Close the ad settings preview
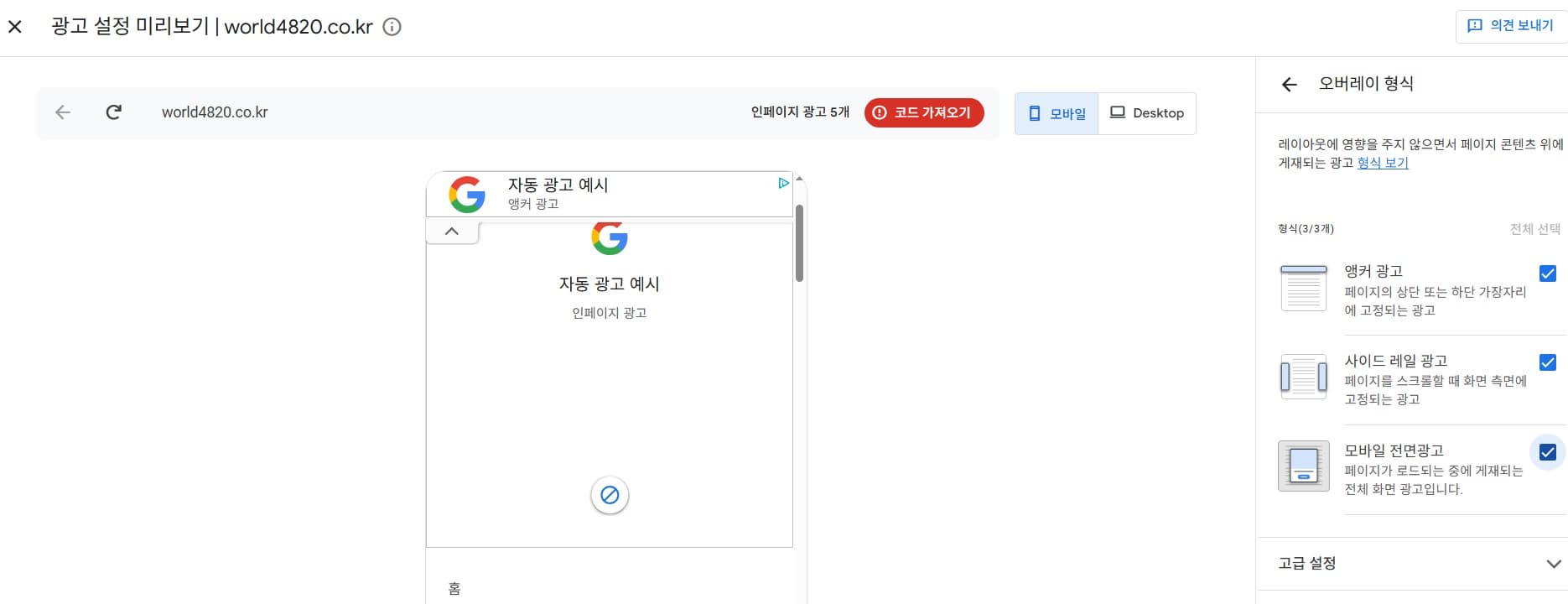Viewport: 1568px width, 604px height. point(15,27)
